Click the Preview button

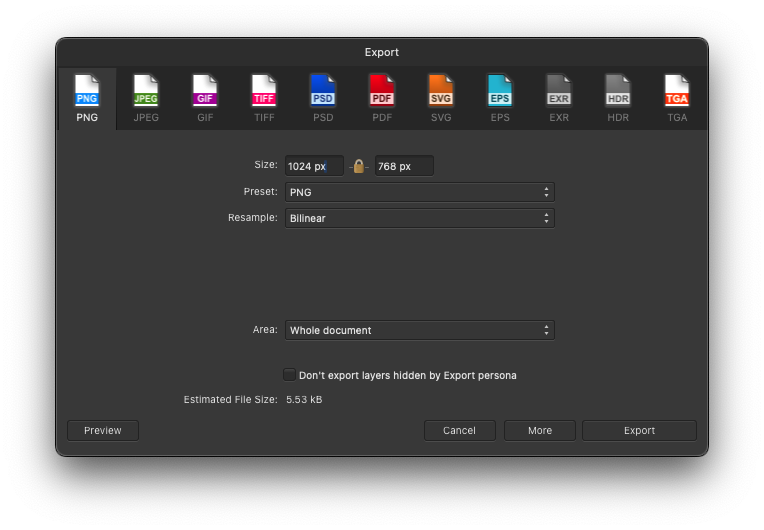coord(103,431)
